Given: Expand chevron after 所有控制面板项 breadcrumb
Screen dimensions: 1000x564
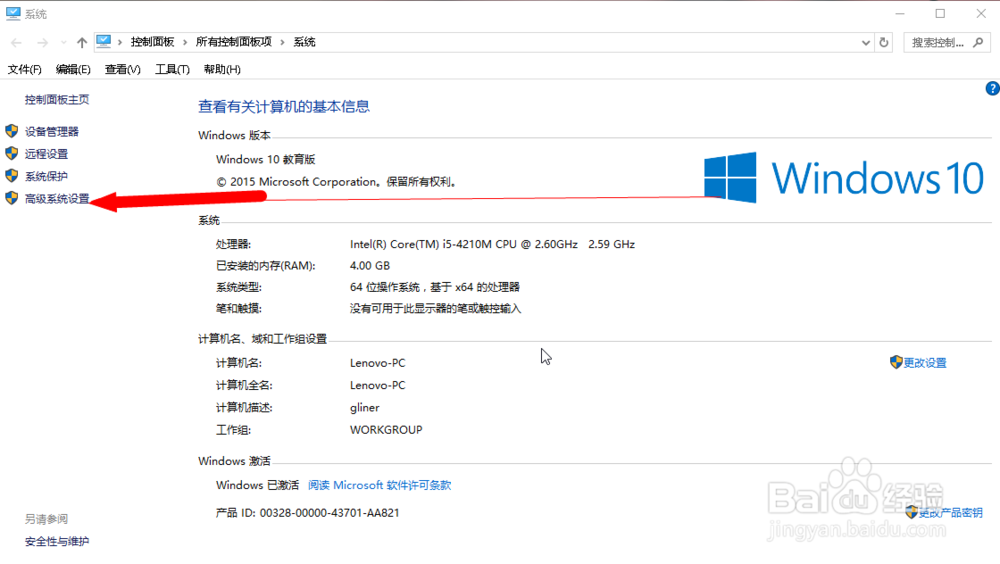Looking at the screenshot, I should click(x=282, y=42).
